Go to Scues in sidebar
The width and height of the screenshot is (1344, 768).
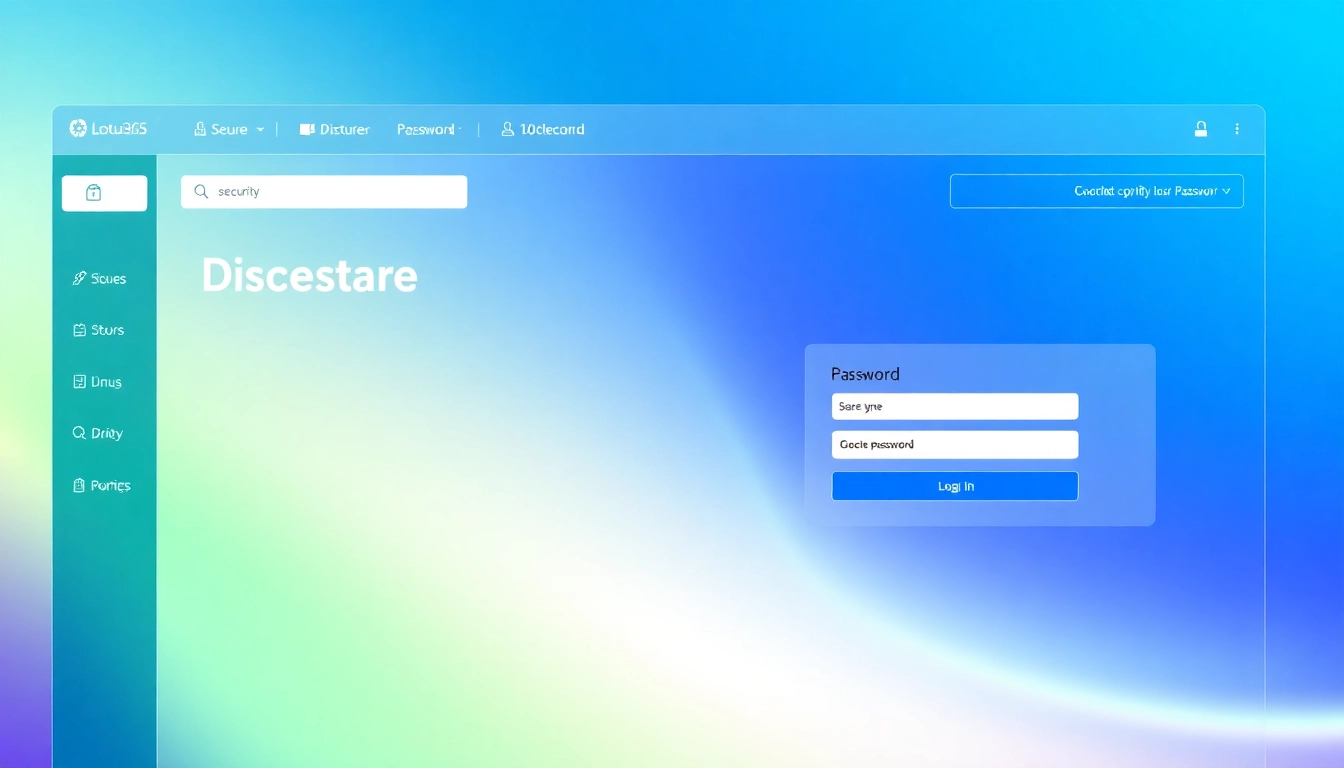pos(100,278)
